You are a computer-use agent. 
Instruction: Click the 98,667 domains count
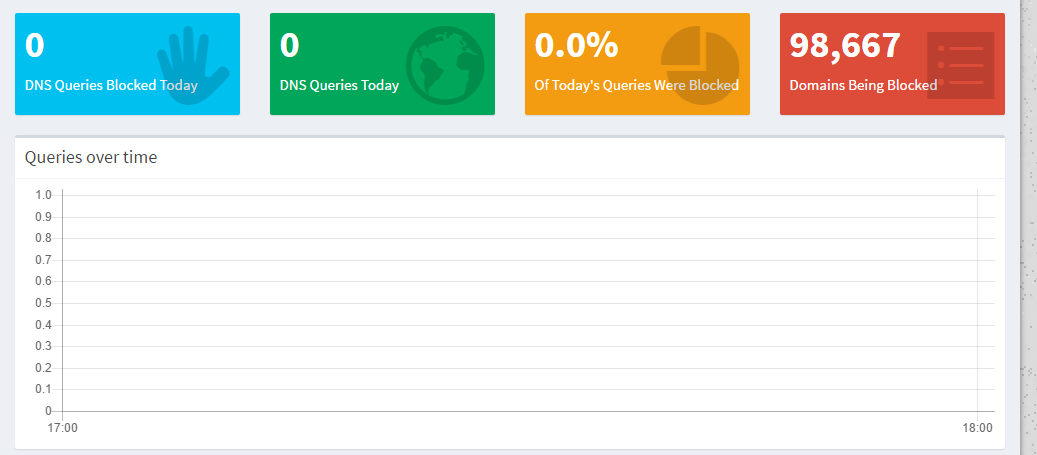point(845,45)
